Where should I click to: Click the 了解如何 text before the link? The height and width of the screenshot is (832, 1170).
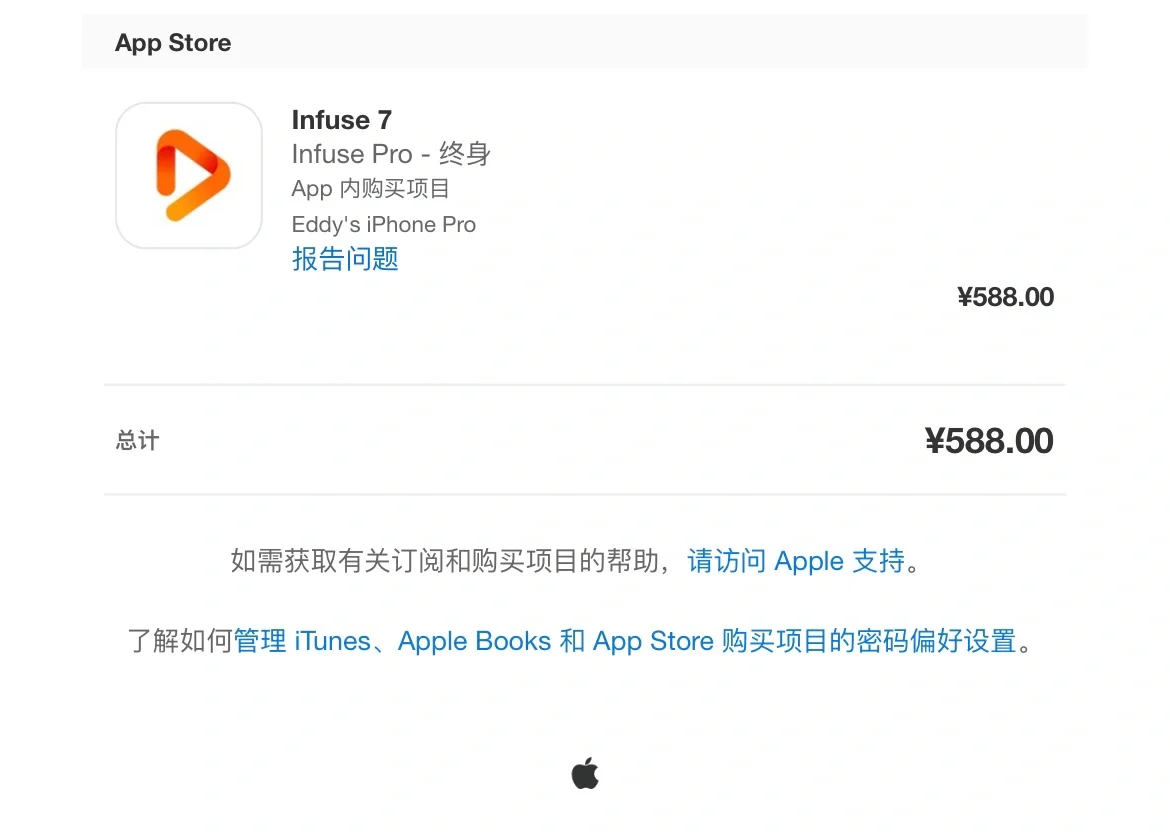(180, 641)
